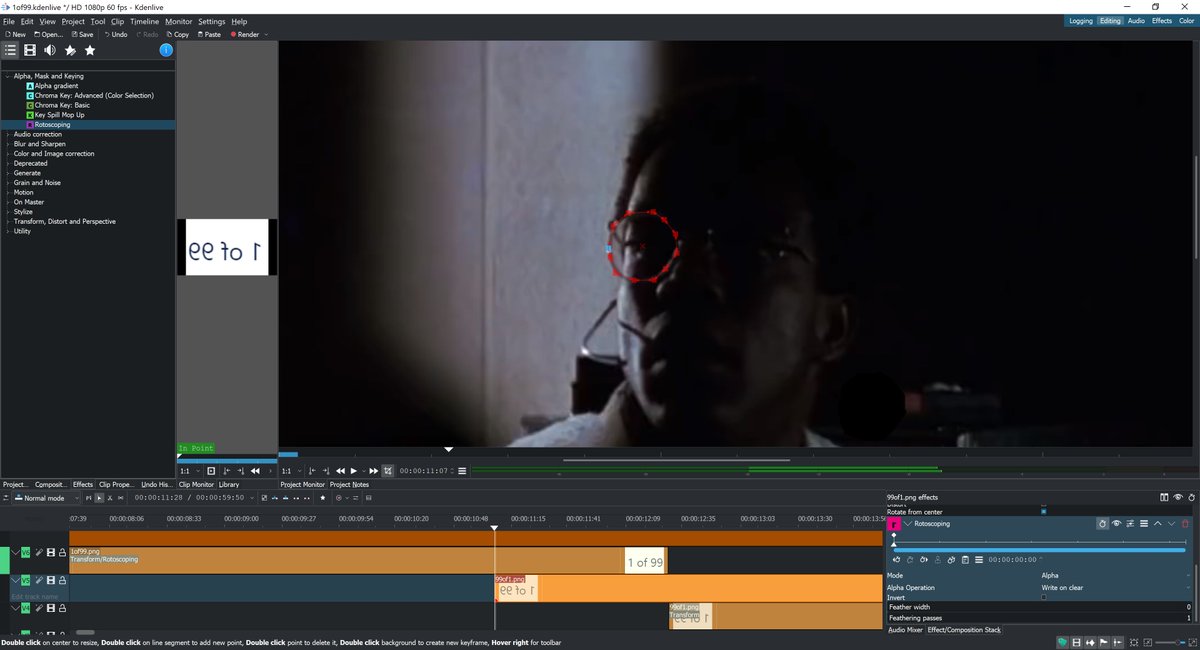The image size is (1200, 650).
Task: Filter effects to video effects only
Action: (30, 50)
